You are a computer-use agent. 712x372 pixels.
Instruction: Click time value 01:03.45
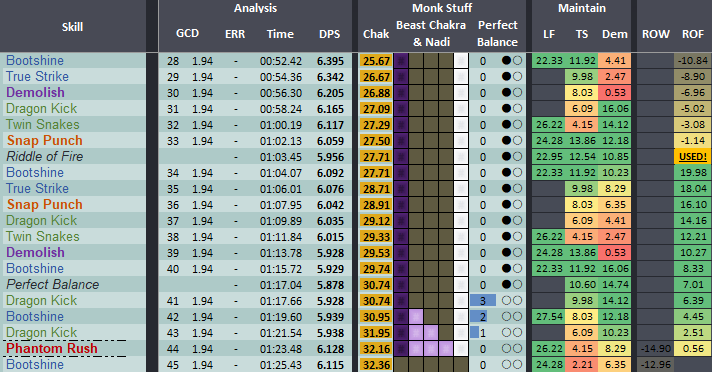281,157
